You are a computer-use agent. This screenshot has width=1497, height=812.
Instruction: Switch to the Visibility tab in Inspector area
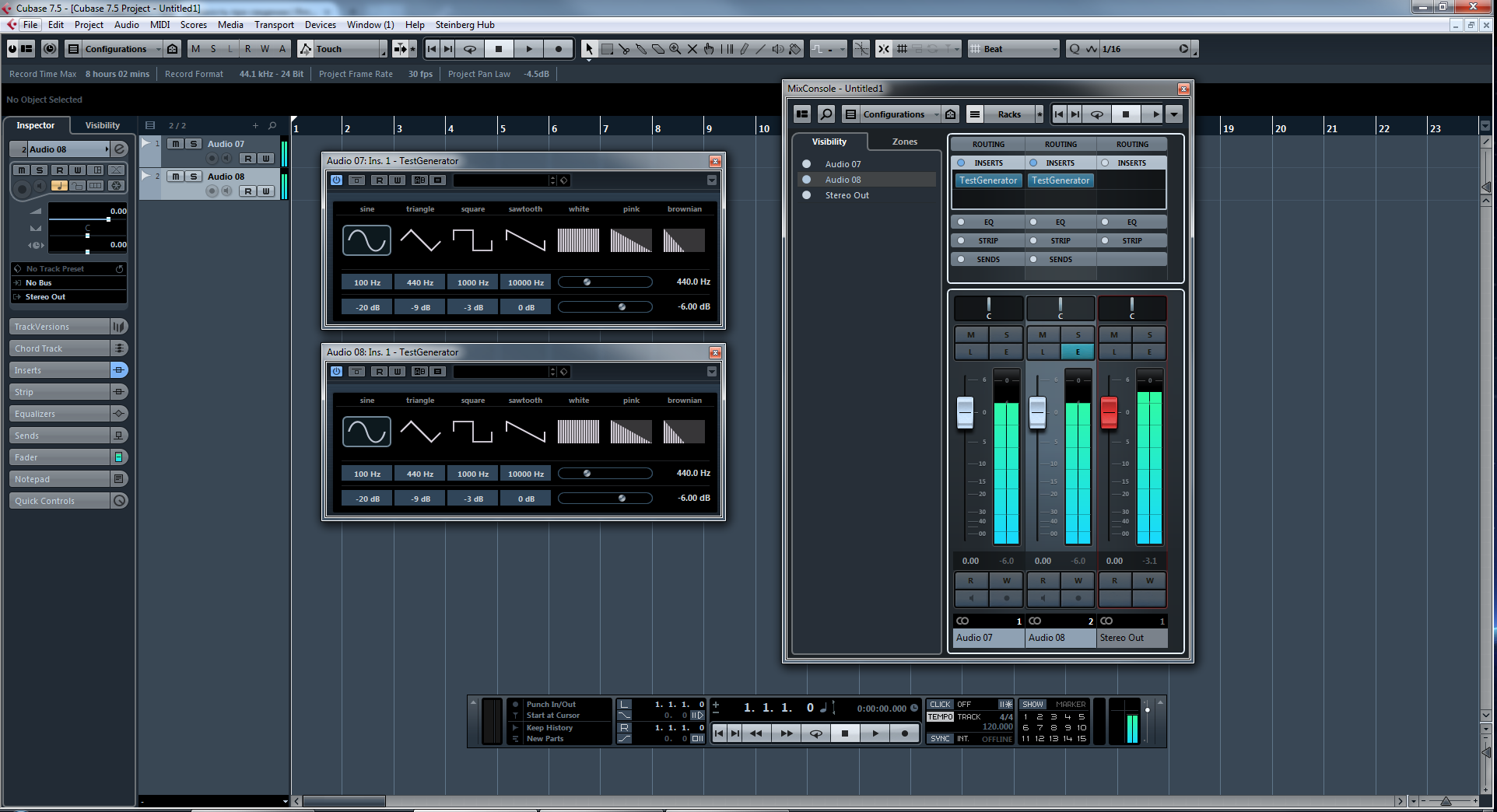pos(103,125)
